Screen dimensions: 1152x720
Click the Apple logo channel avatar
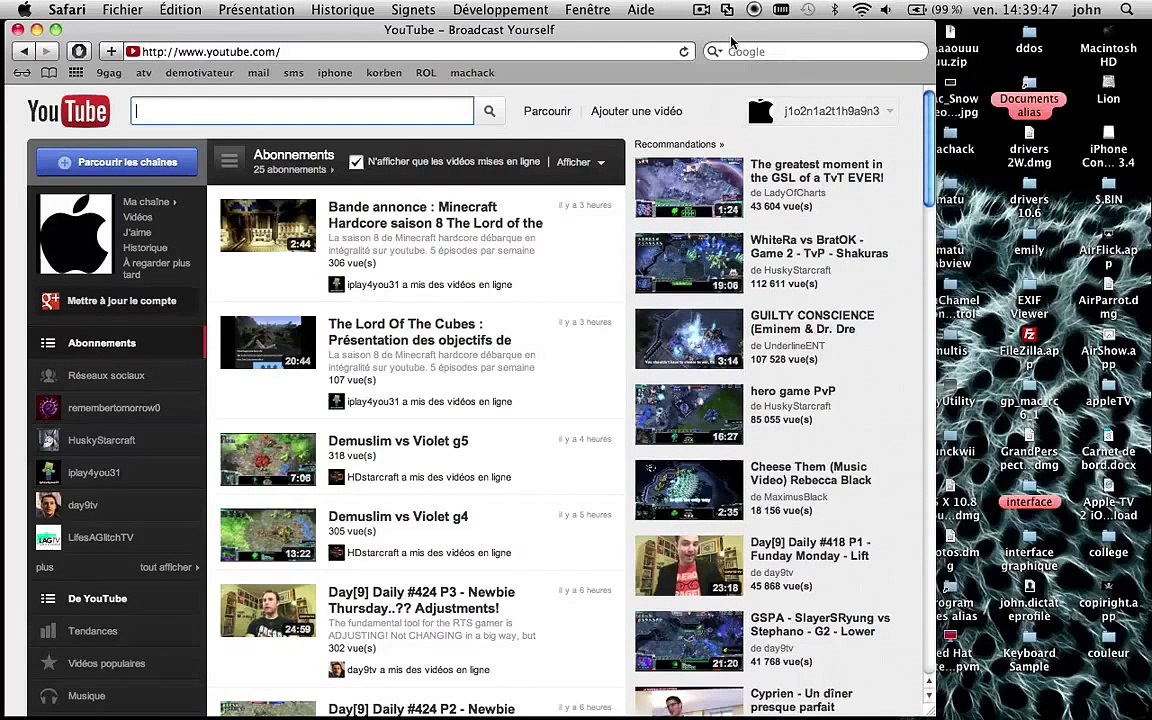(x=76, y=234)
